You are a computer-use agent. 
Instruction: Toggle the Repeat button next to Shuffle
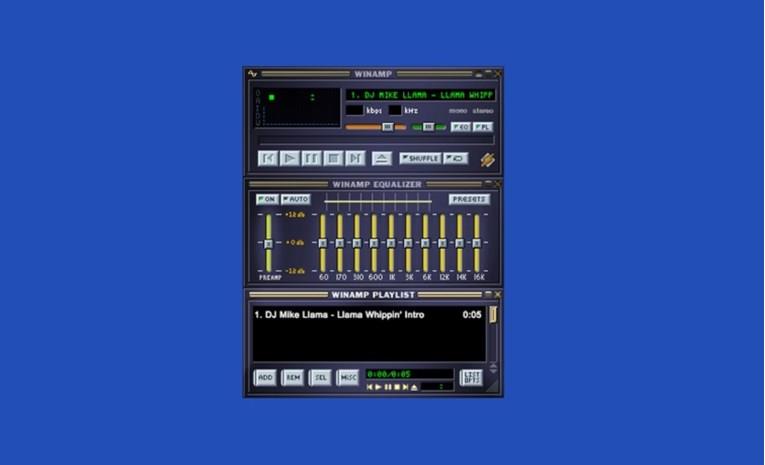click(x=456, y=158)
